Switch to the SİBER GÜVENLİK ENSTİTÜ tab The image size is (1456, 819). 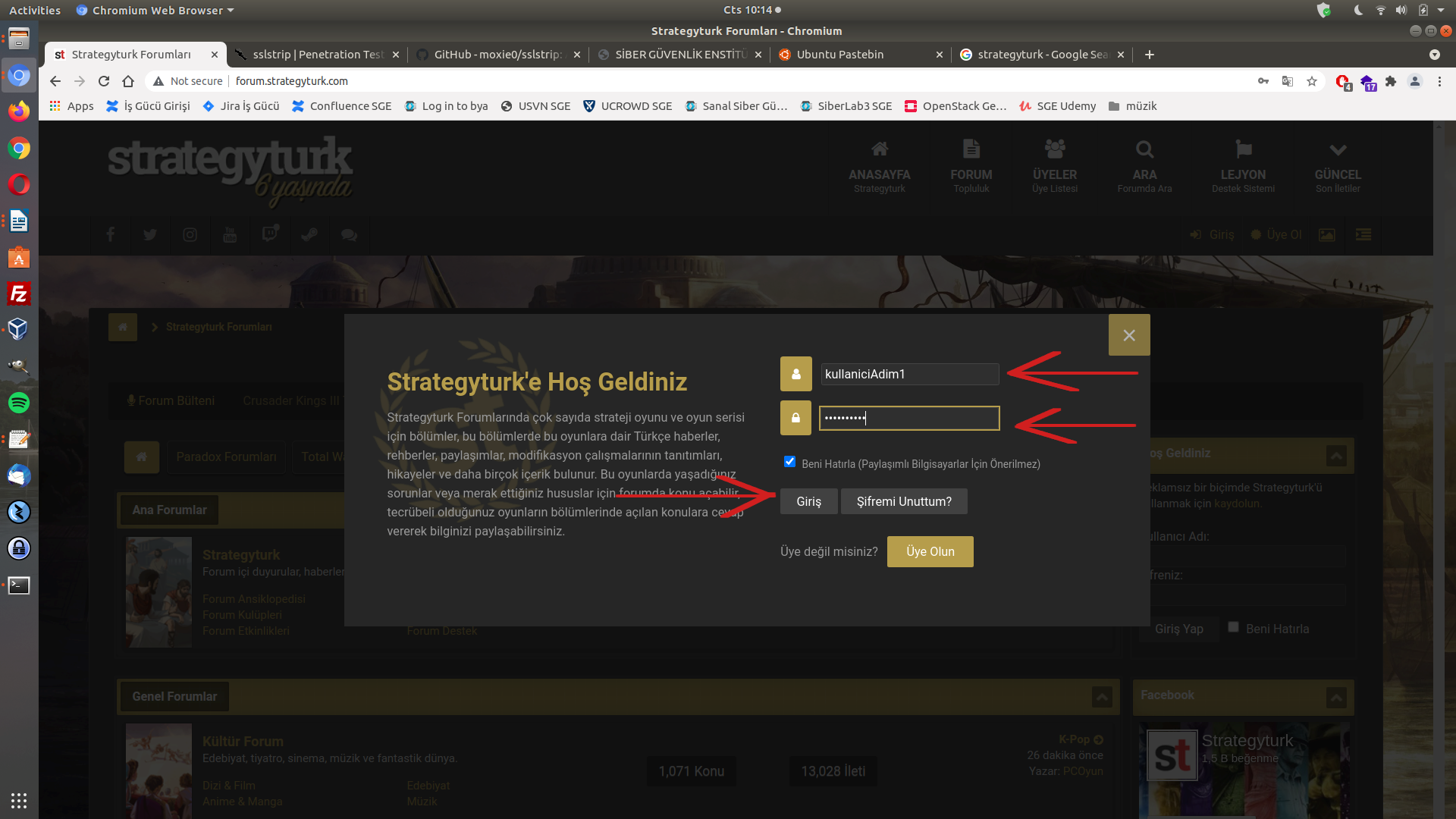pos(679,55)
